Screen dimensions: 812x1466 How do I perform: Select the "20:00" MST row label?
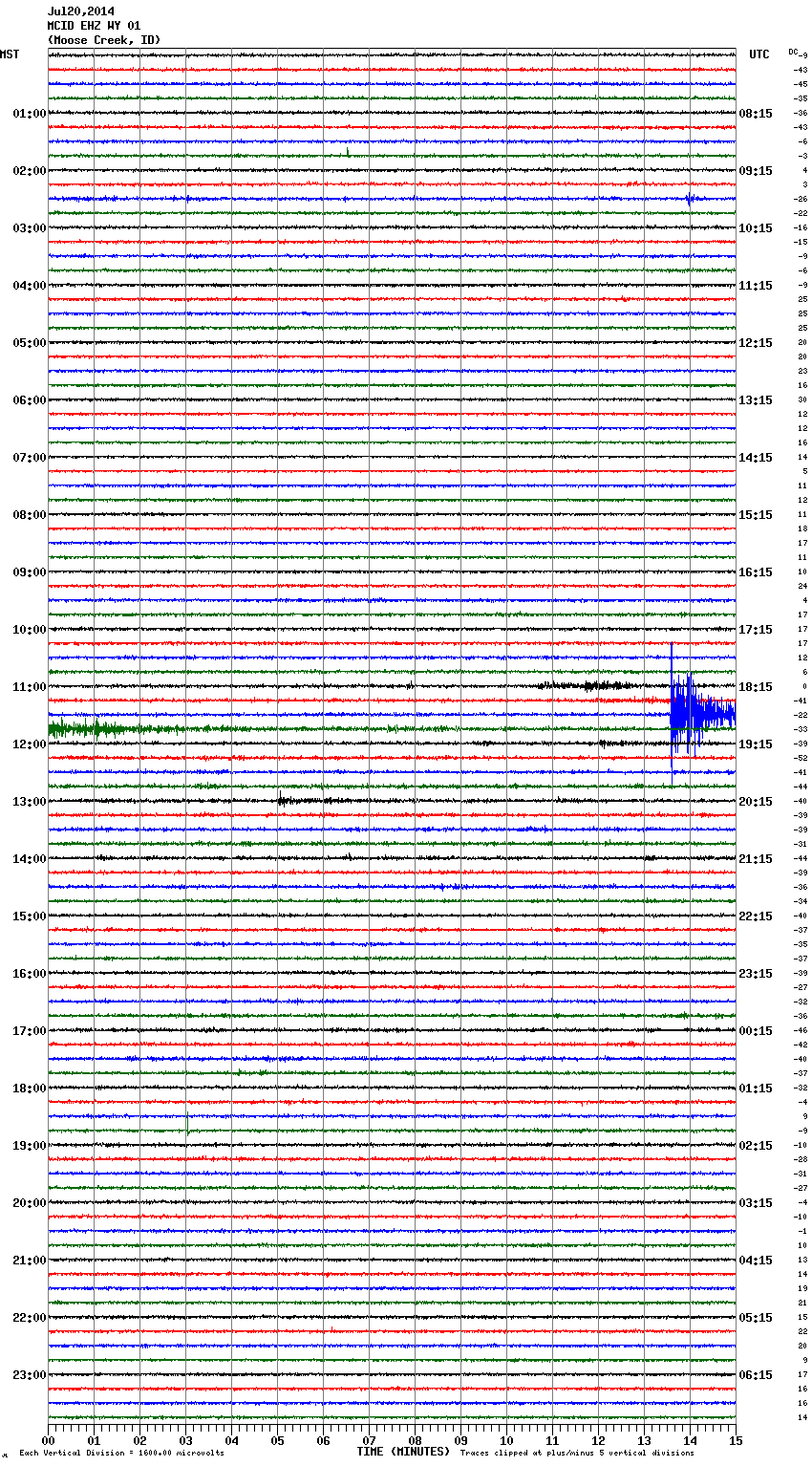coord(30,1203)
